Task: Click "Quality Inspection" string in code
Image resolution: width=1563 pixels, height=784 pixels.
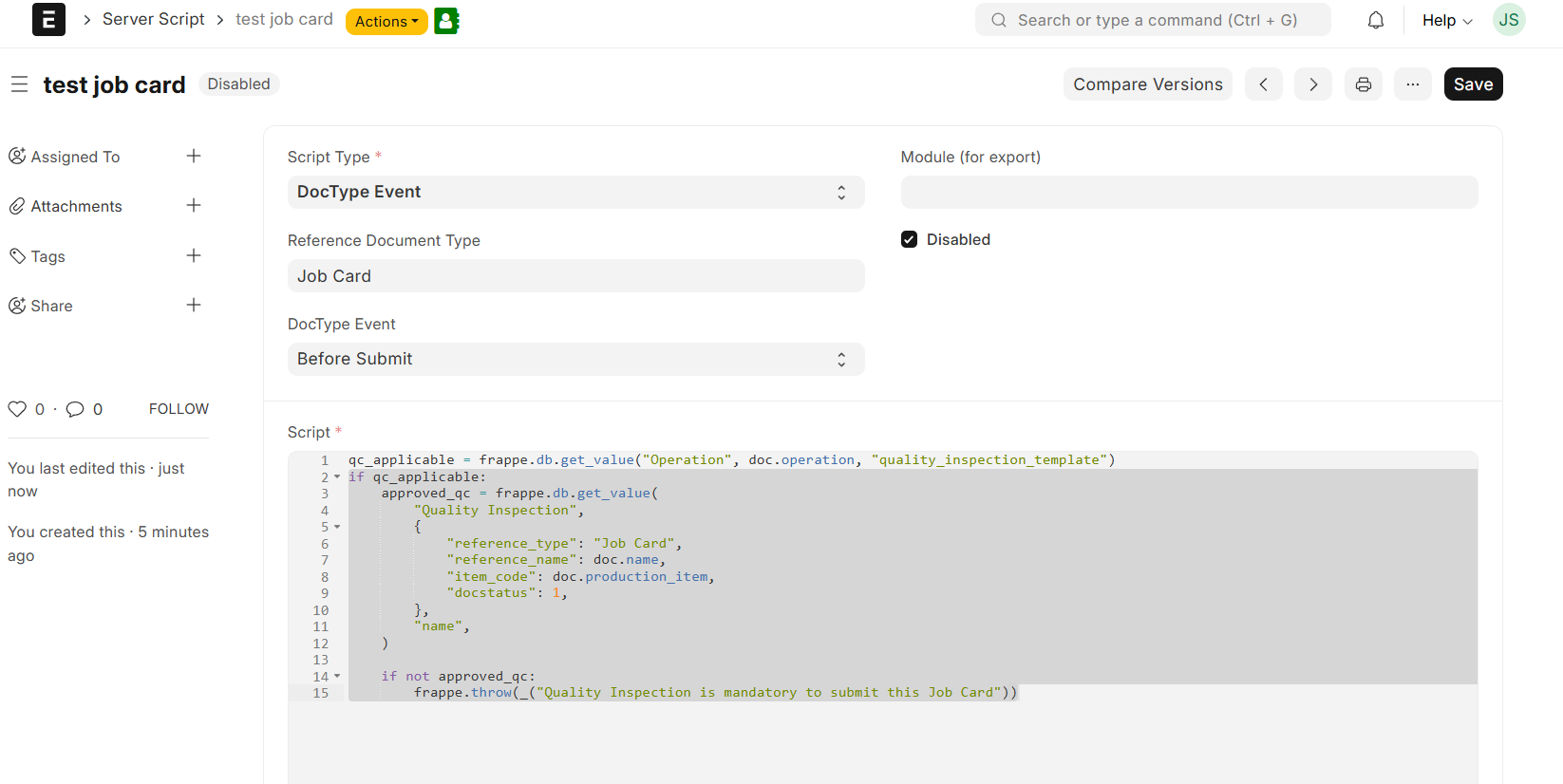Action: click(x=495, y=510)
